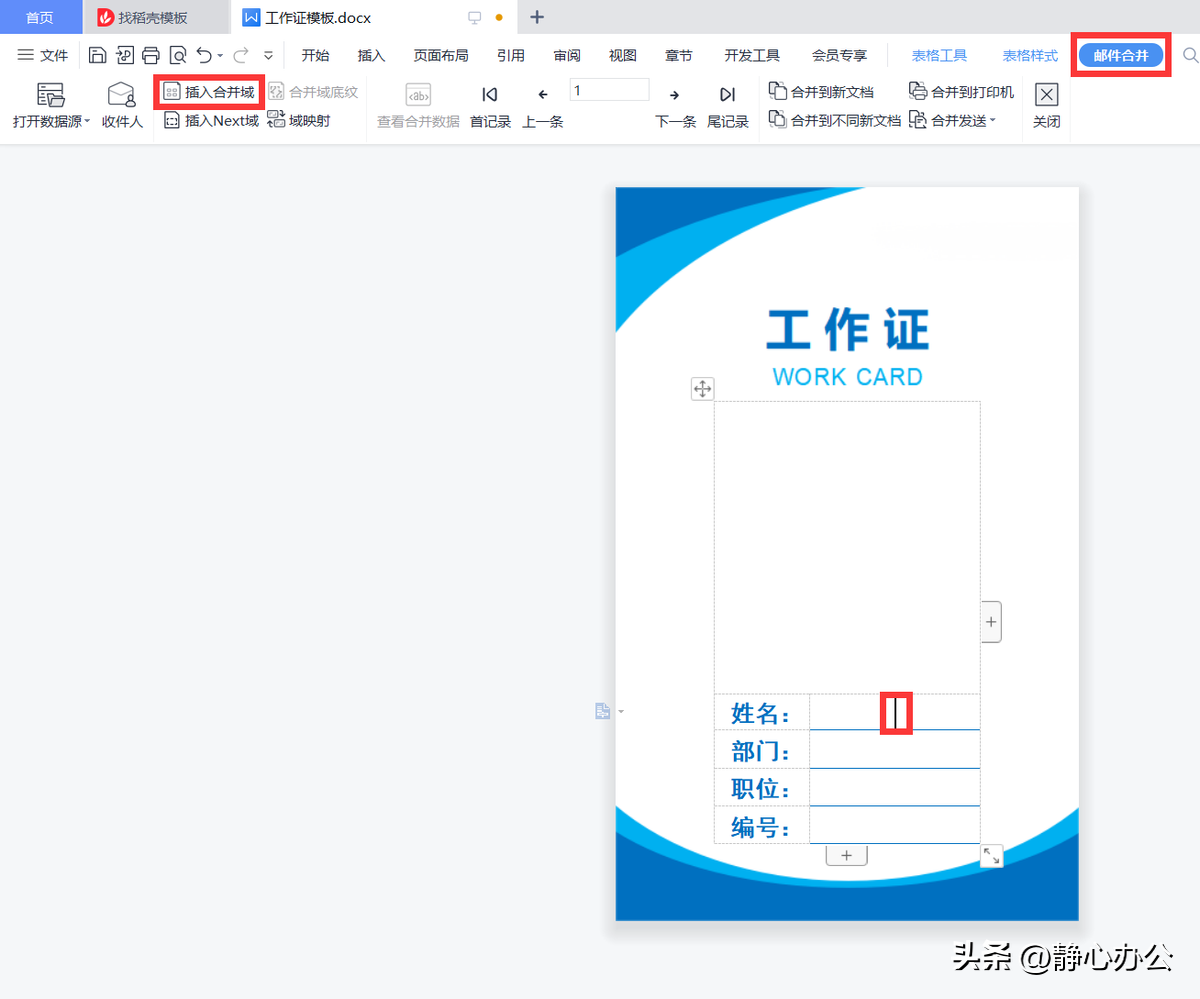Click the 编号： label cell
The image size is (1200, 999).
[x=762, y=825]
